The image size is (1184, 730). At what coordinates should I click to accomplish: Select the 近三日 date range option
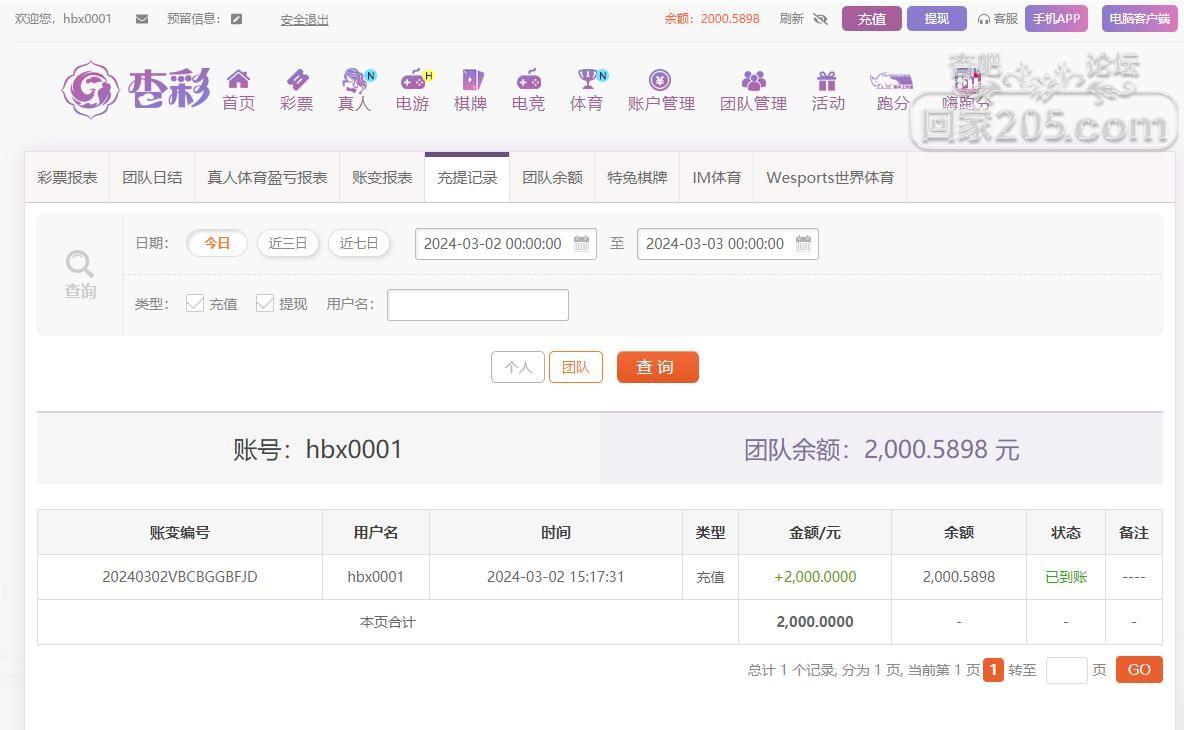(x=288, y=243)
